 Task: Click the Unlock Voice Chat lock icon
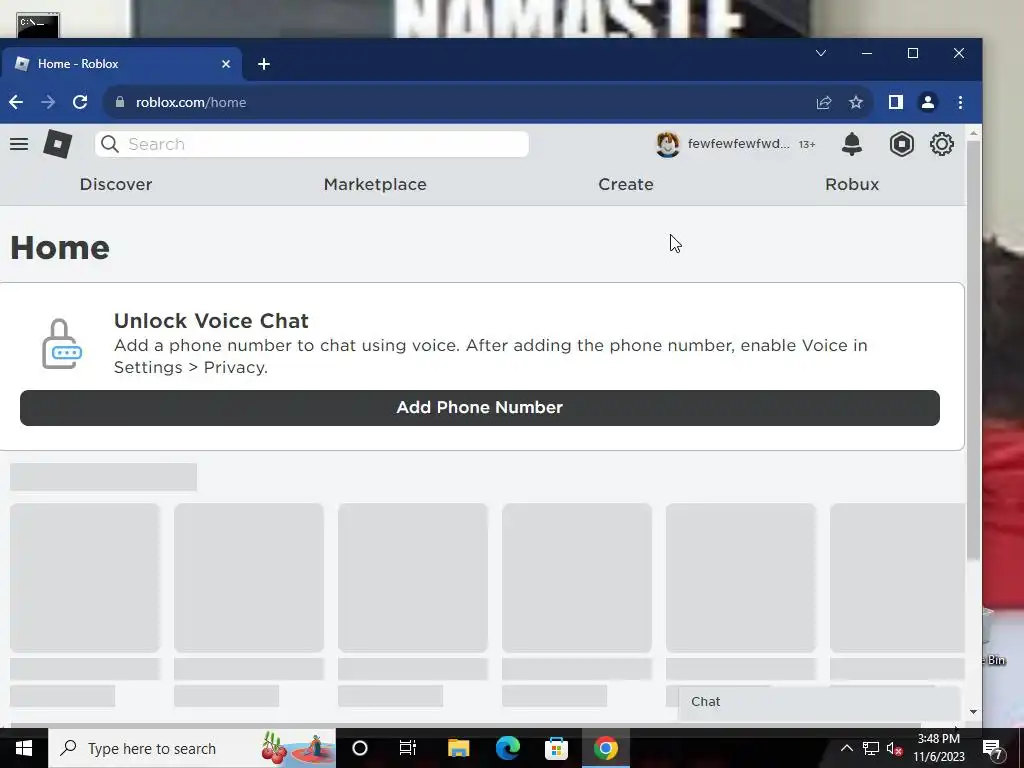click(x=61, y=344)
